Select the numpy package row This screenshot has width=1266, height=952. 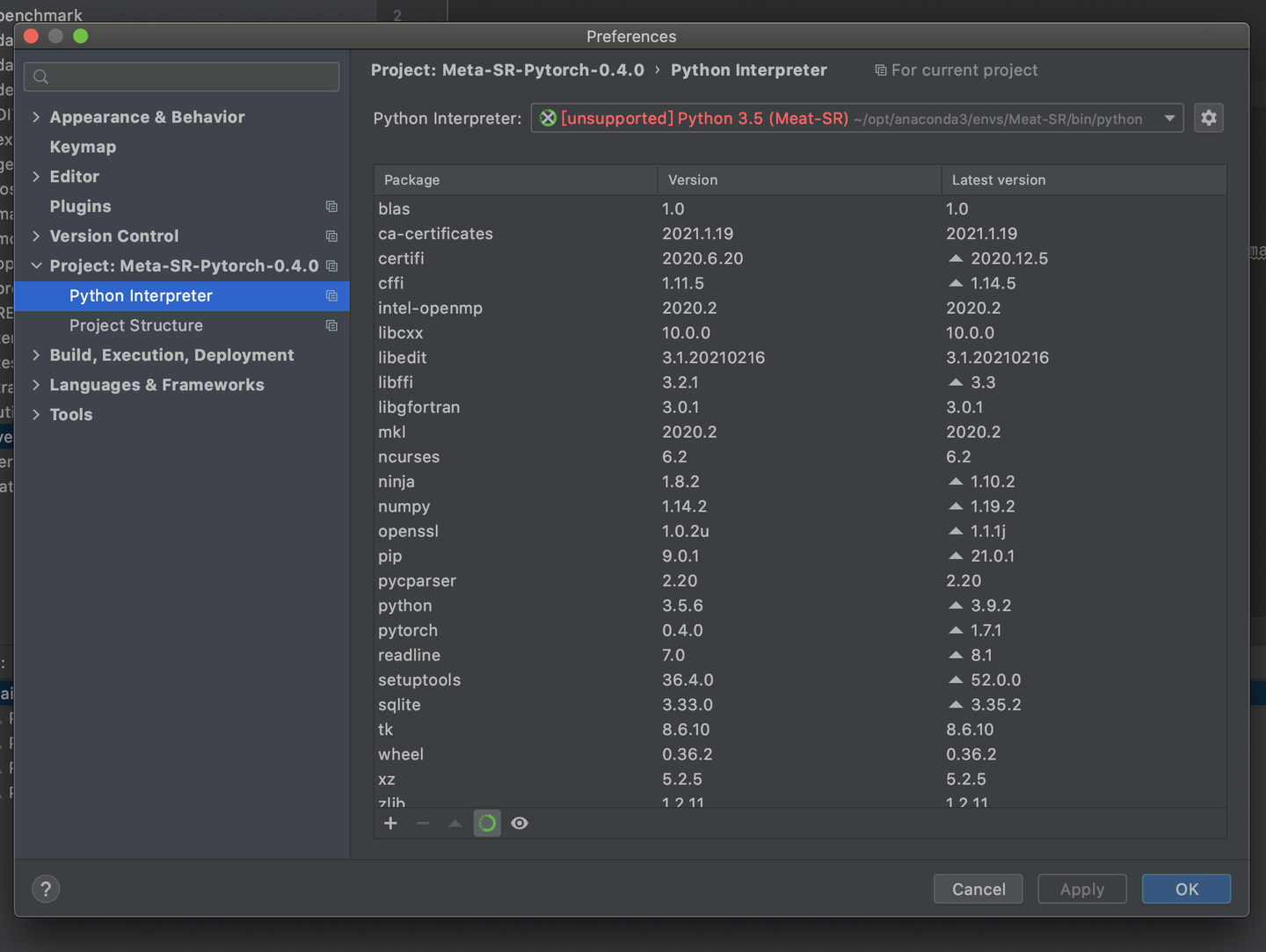click(x=404, y=506)
